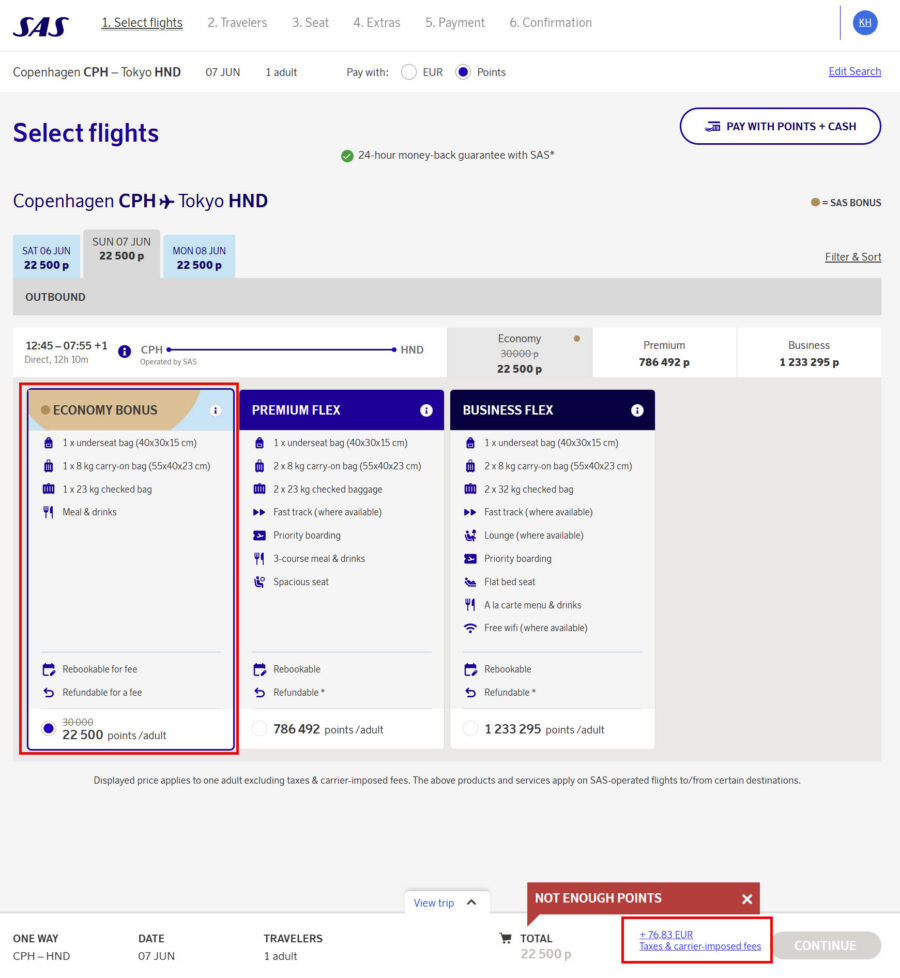Click the 12:45 – 07:55 +1 flight time
Viewport: 900px width, 978px height.
pos(66,346)
